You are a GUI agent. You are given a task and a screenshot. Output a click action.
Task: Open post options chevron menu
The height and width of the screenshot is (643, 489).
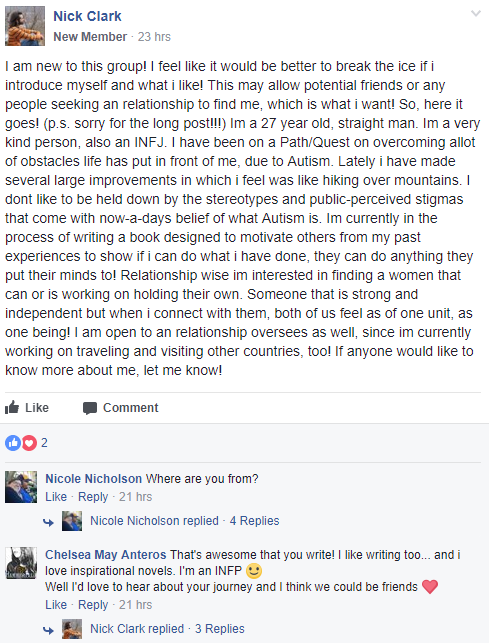click(x=475, y=14)
